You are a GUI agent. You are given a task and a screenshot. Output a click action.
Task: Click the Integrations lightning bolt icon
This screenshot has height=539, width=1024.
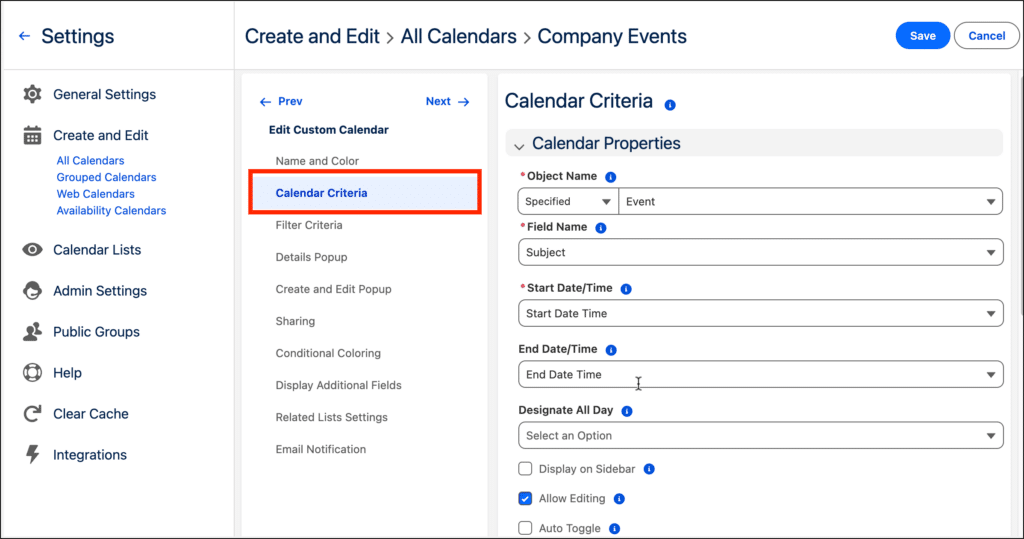point(33,455)
